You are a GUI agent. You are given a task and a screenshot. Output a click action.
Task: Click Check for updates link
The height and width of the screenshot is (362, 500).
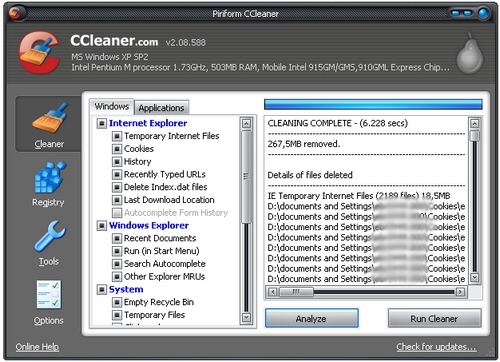click(436, 347)
